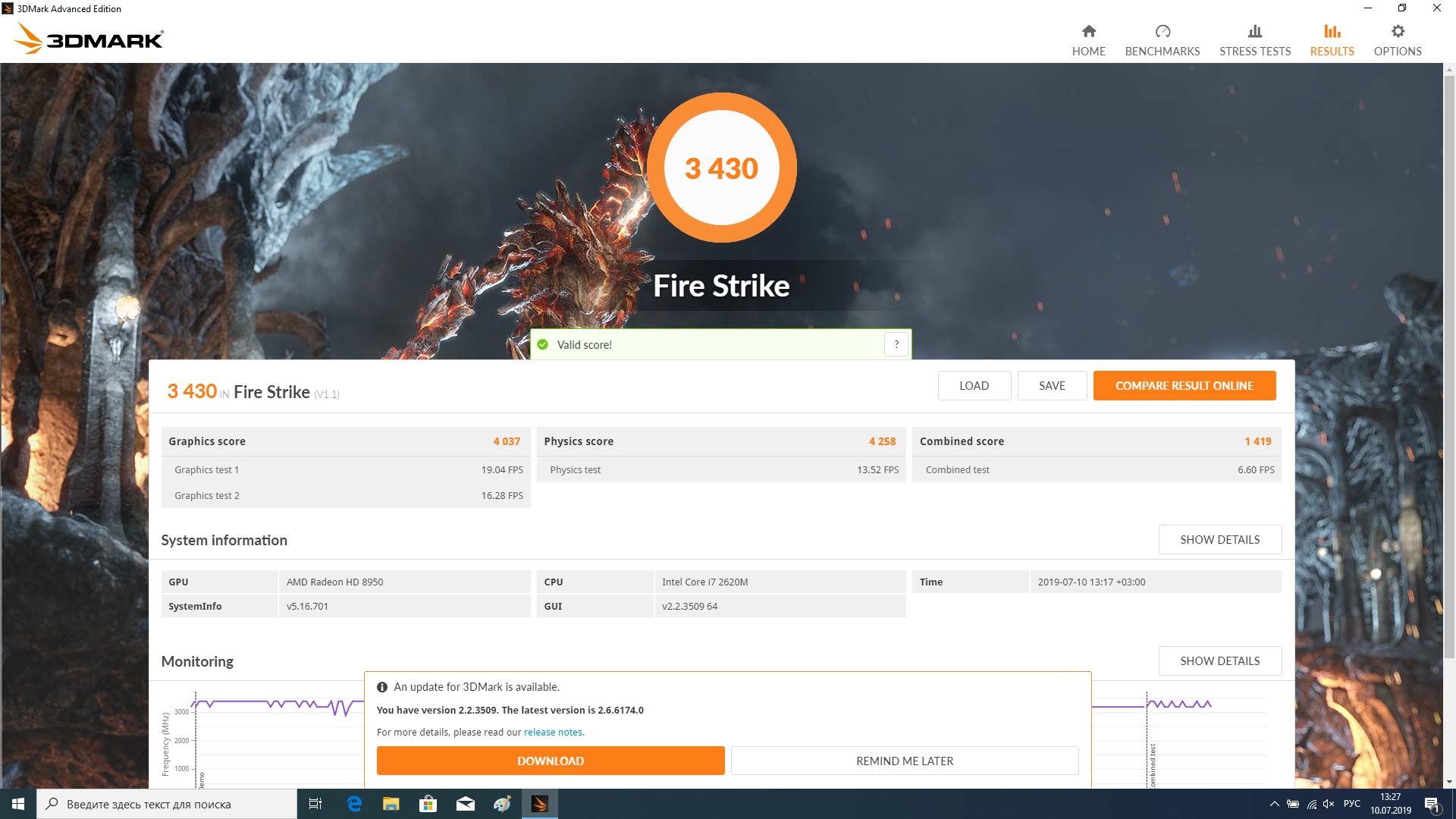Launch Microsoft Edge from taskbar
This screenshot has height=819, width=1456.
coord(353,804)
